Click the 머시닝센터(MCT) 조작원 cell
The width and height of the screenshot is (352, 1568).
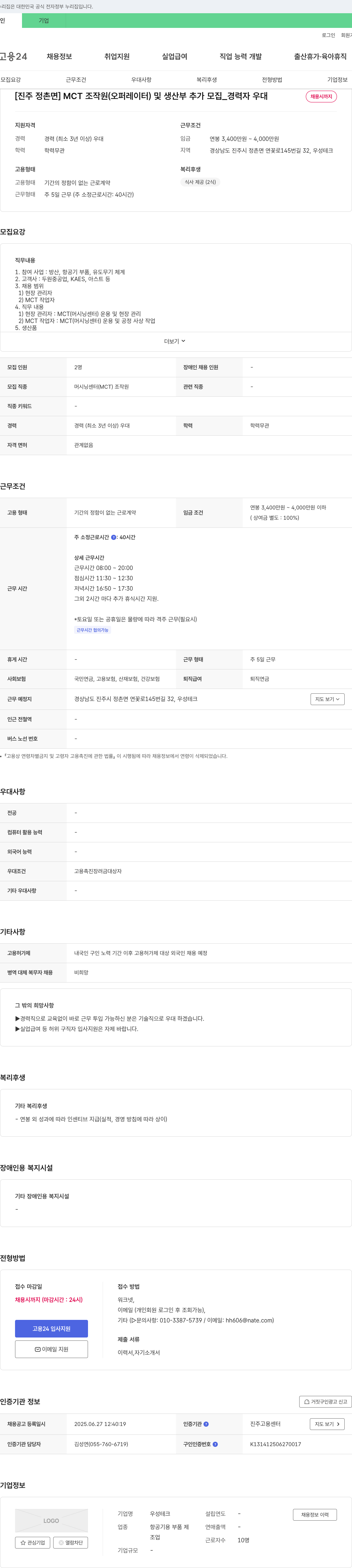coord(102,387)
